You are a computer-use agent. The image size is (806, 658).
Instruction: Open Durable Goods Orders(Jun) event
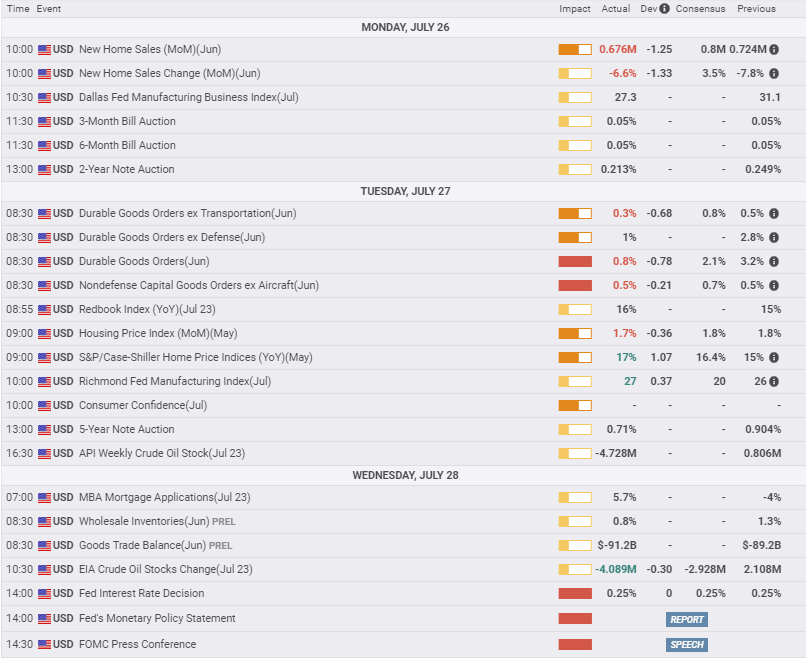tap(144, 261)
